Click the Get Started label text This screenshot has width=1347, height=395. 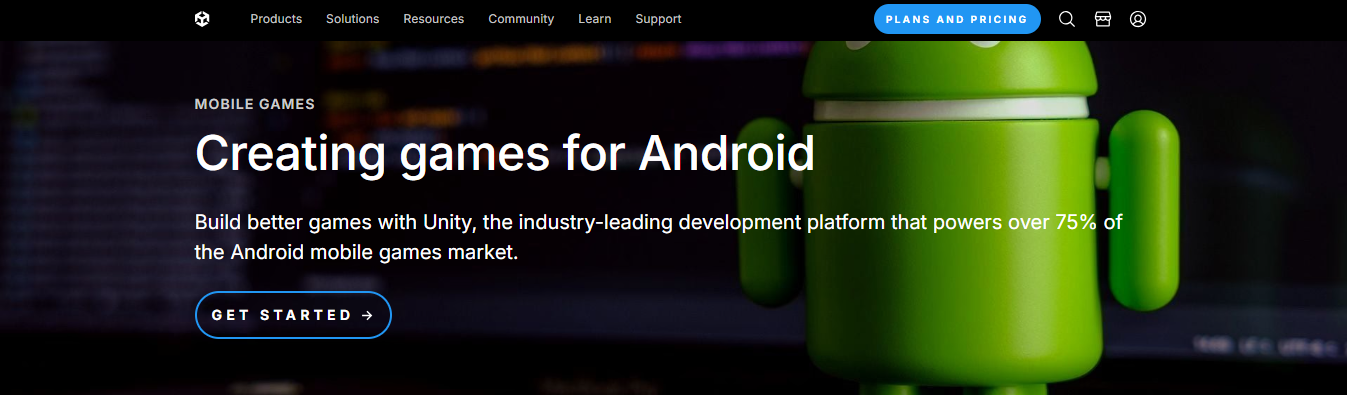(282, 315)
